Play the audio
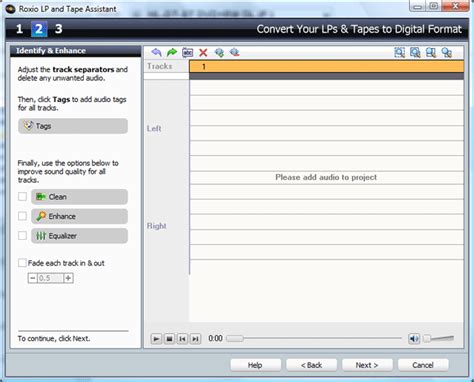This screenshot has height=382, width=474. (156, 339)
